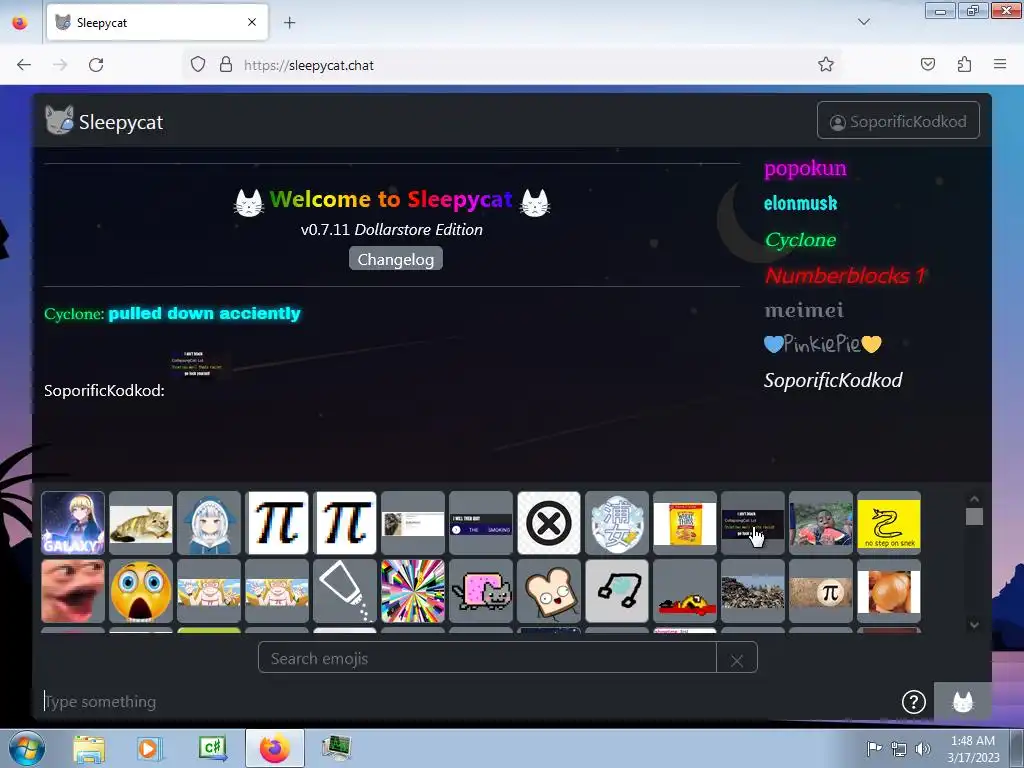This screenshot has height=768, width=1024.
Task: Select the toast with face emoji
Action: [x=549, y=591]
